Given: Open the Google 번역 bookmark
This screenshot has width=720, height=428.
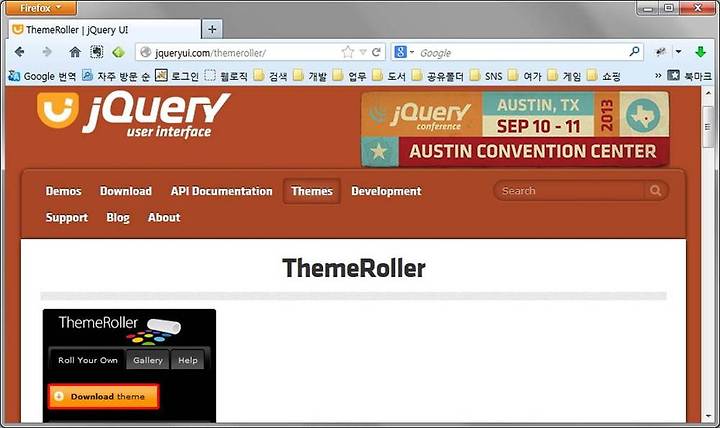Looking at the screenshot, I should 42,76.
